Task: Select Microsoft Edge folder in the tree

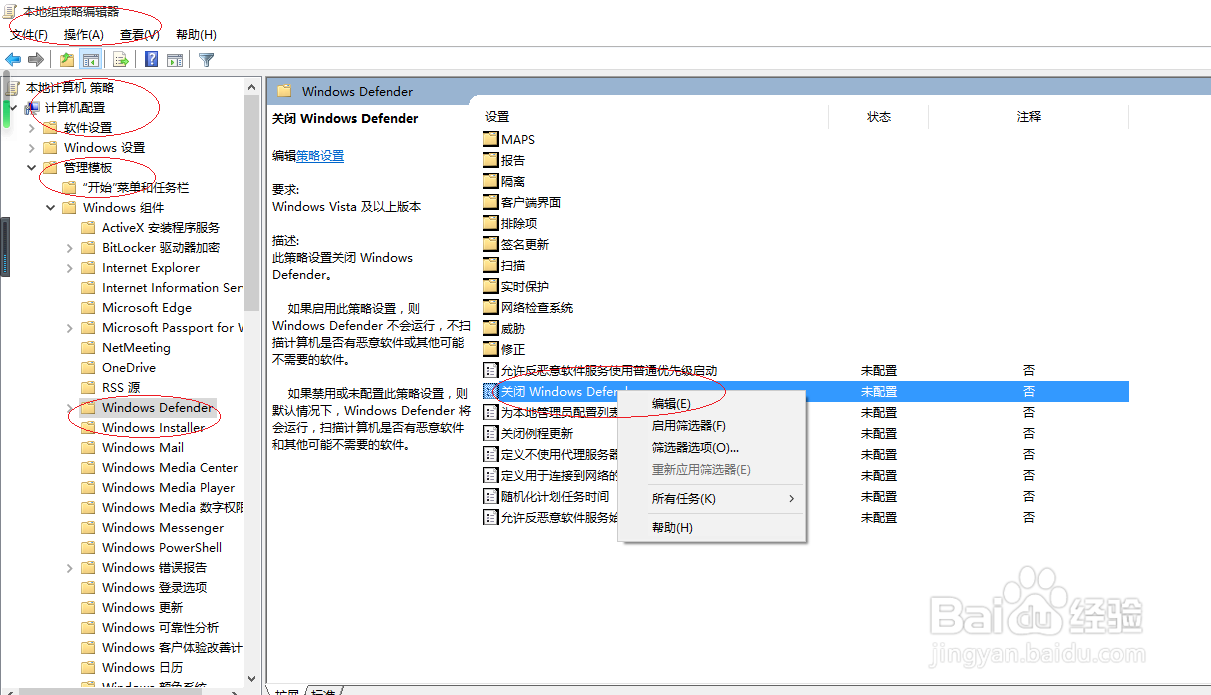Action: click(147, 307)
